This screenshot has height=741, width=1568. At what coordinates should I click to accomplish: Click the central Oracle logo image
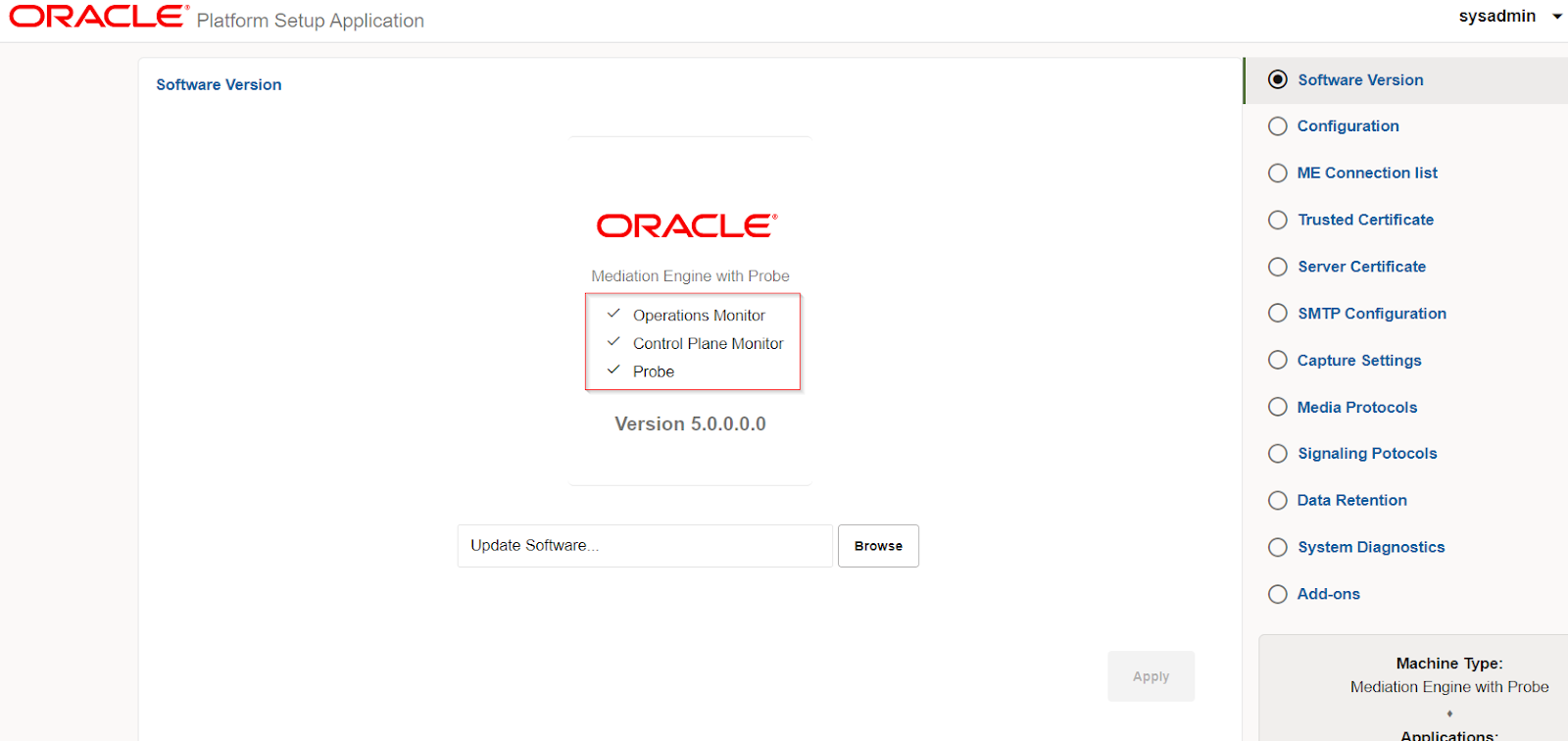(687, 225)
